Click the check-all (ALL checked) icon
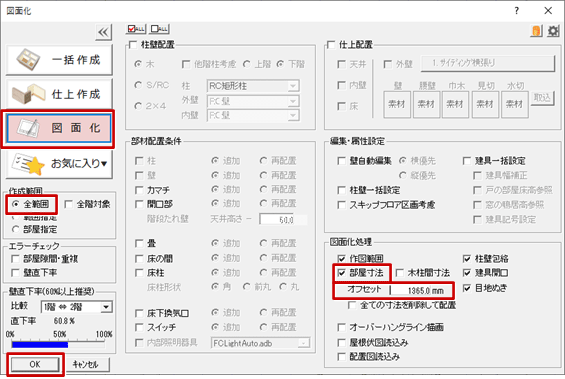The width and height of the screenshot is (565, 379). click(x=136, y=29)
